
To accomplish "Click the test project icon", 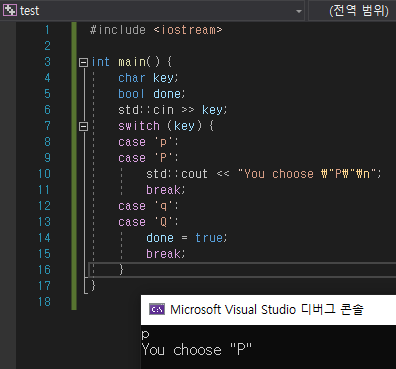I will [10, 10].
